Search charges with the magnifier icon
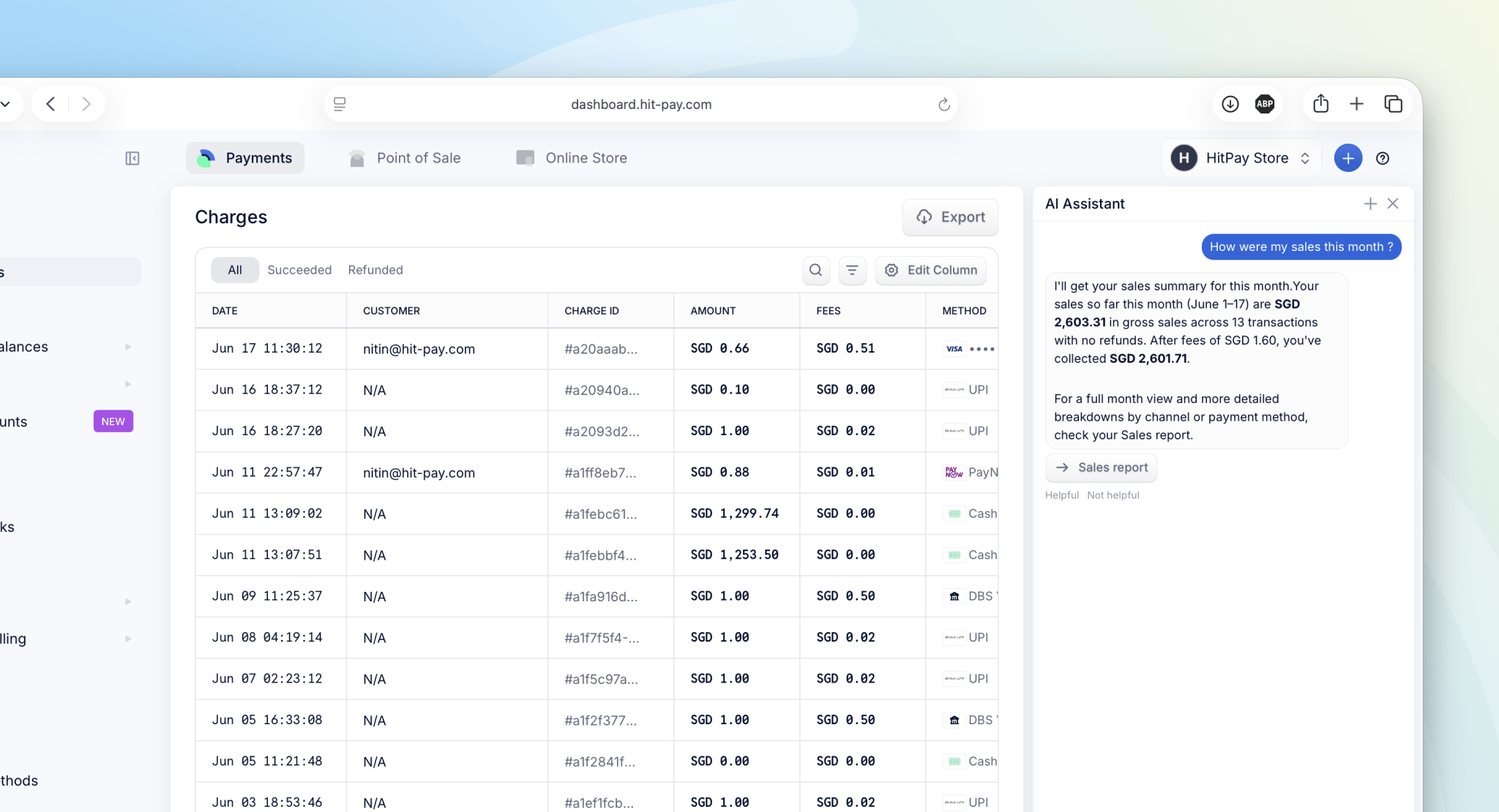This screenshot has height=812, width=1499. [x=815, y=270]
